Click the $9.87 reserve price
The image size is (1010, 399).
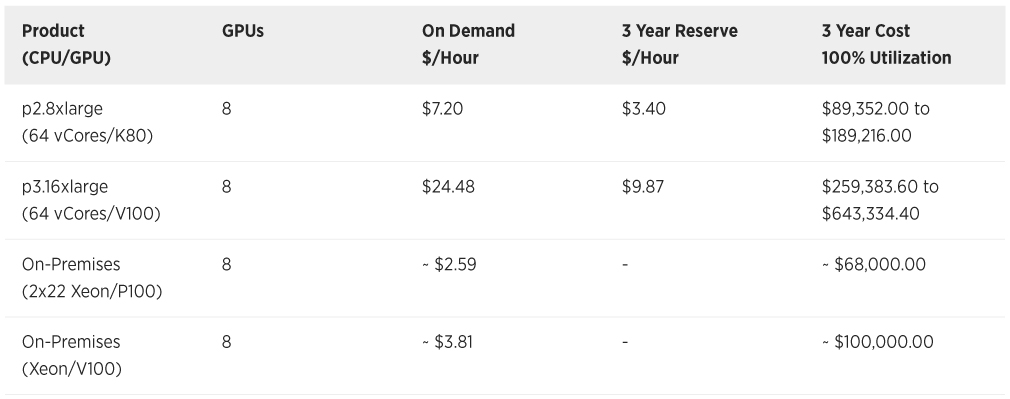(642, 187)
